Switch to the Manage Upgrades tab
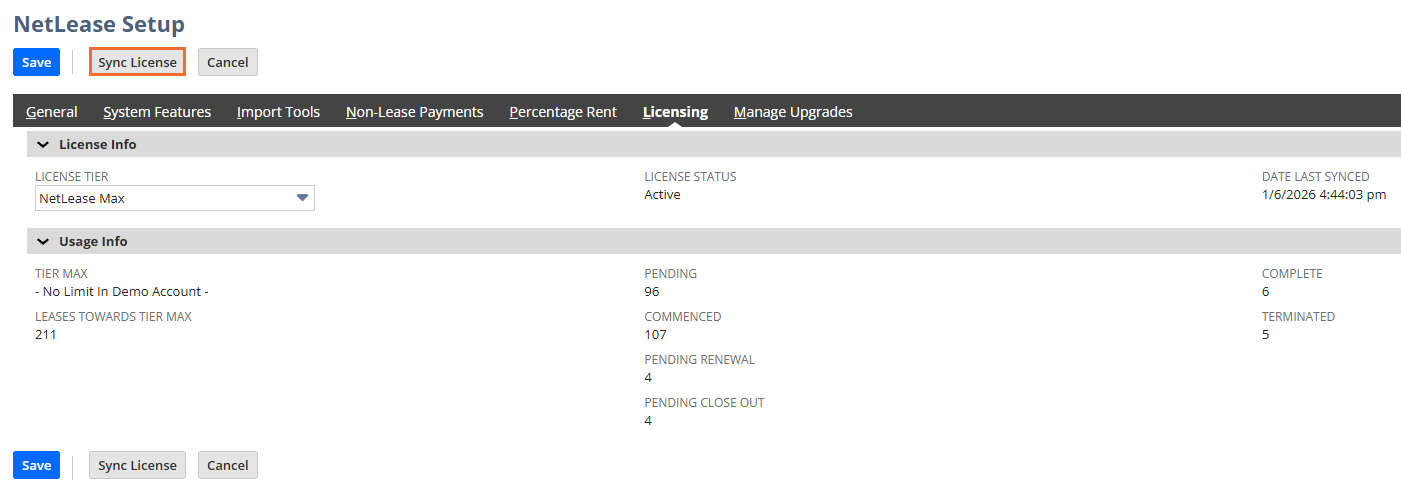Viewport: 1401px width, 488px height. 793,112
